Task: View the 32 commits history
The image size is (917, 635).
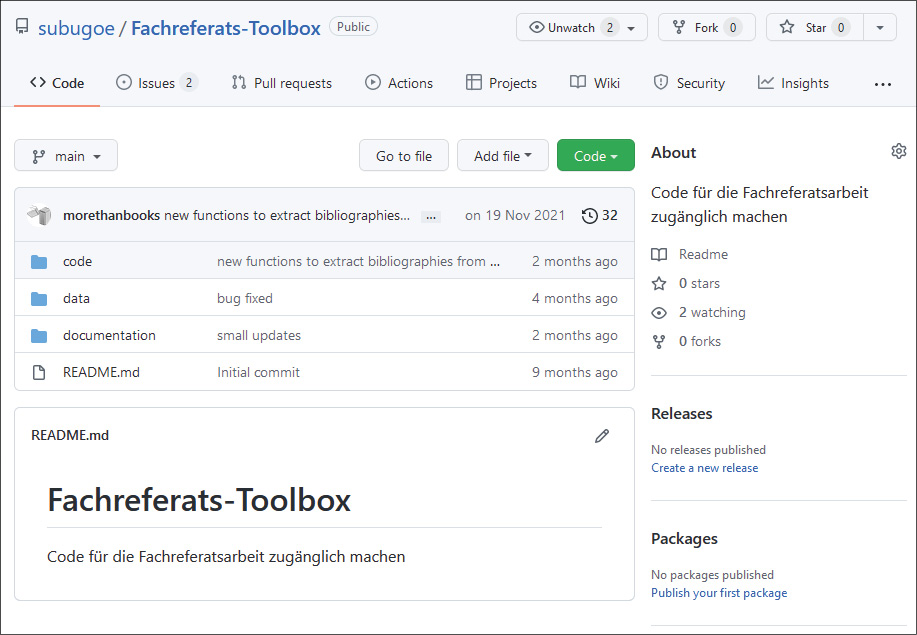Action: (599, 215)
